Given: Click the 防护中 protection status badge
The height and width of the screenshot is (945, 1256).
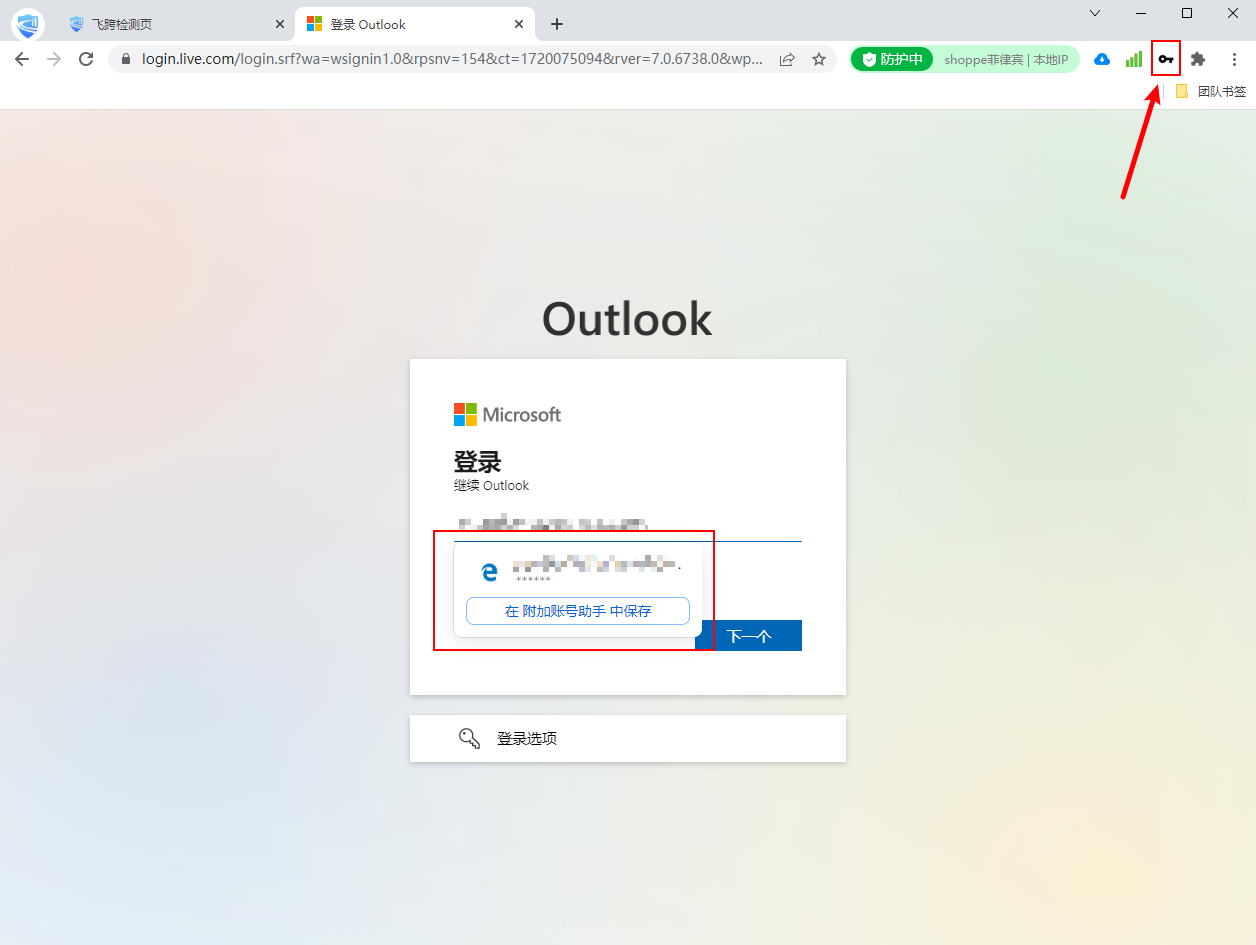Looking at the screenshot, I should [x=892, y=59].
